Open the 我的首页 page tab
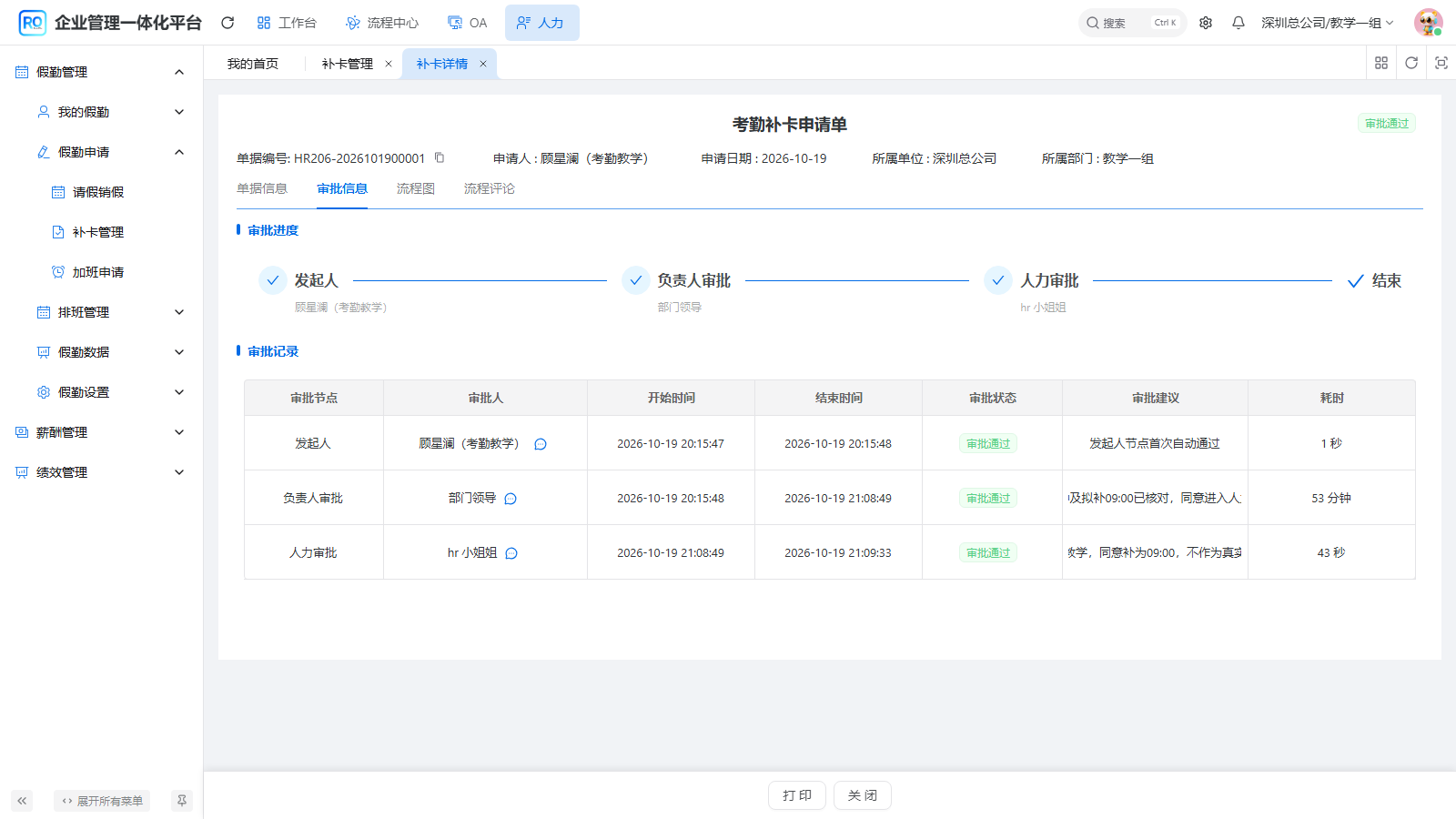The width and height of the screenshot is (1456, 819). (253, 64)
